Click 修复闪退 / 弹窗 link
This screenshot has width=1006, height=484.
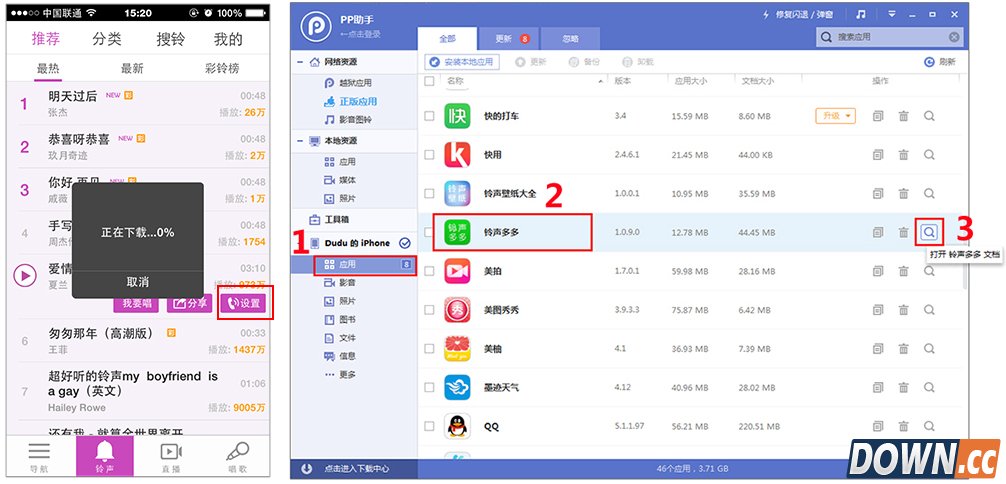797,14
